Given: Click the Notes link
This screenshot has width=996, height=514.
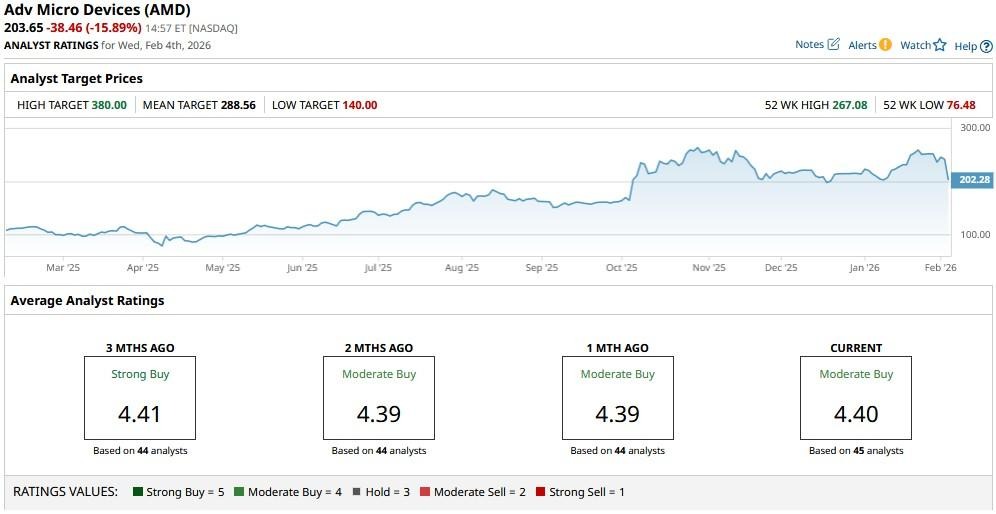Looking at the screenshot, I should (x=809, y=44).
